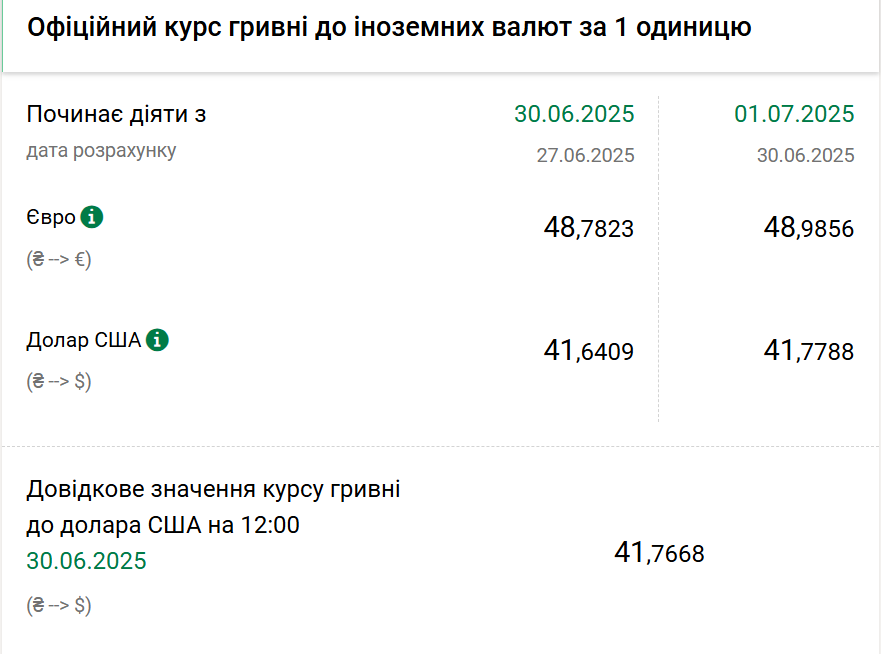Click Довідкове значення курсу гривні text
881x654 pixels.
(214, 489)
